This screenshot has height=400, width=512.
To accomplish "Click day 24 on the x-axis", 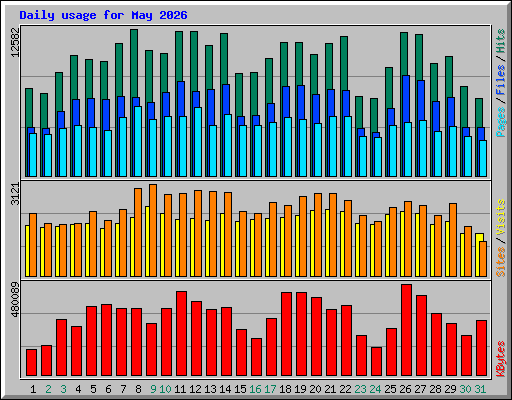I will (375, 389).
